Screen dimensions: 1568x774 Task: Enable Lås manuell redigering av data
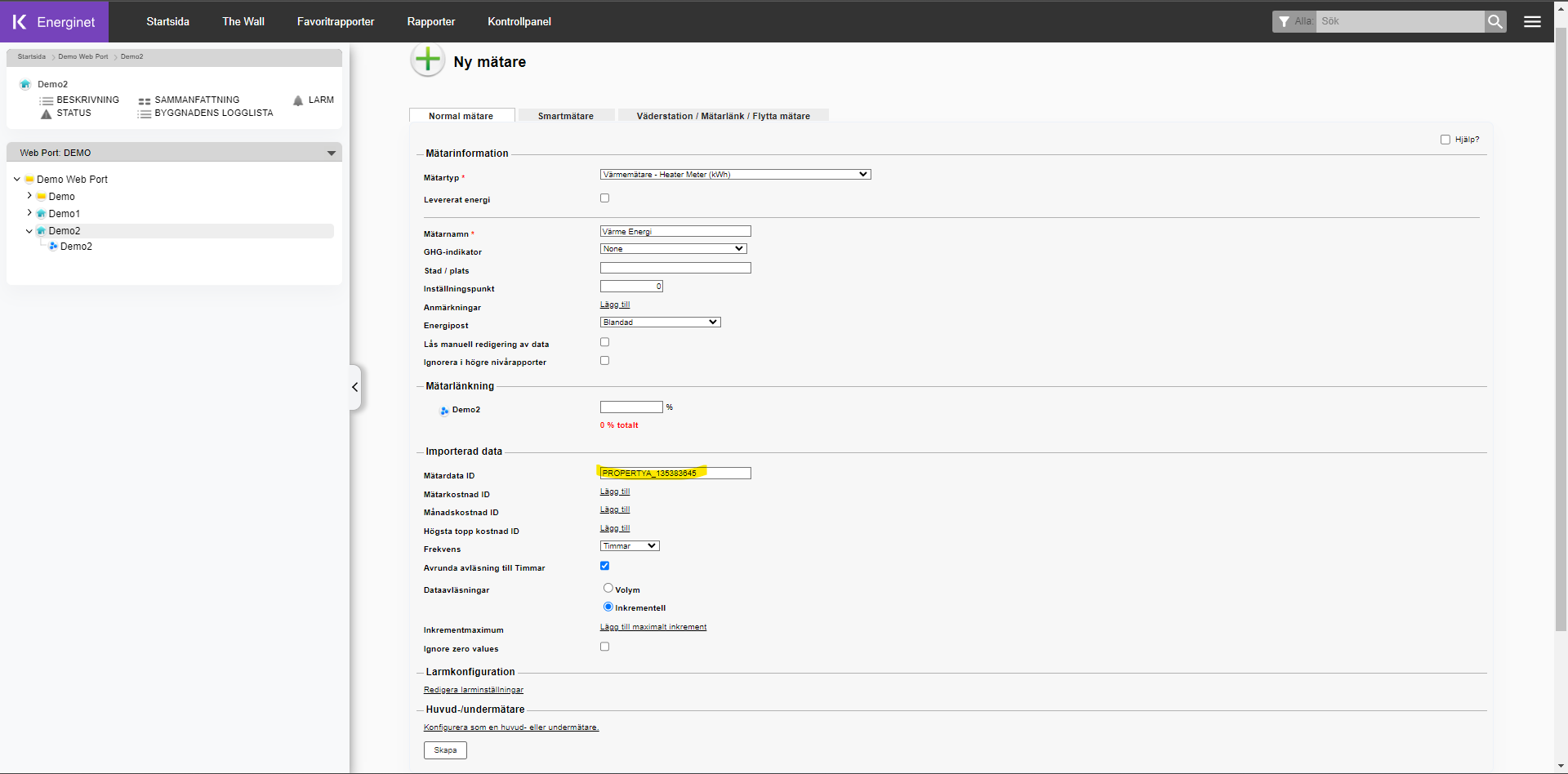click(x=605, y=343)
